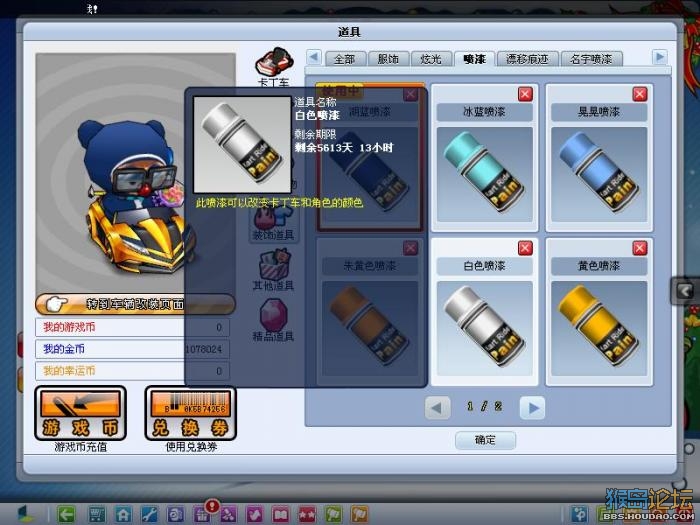Click the 我的游戏币 balance field
700x525 pixels.
coord(133,327)
